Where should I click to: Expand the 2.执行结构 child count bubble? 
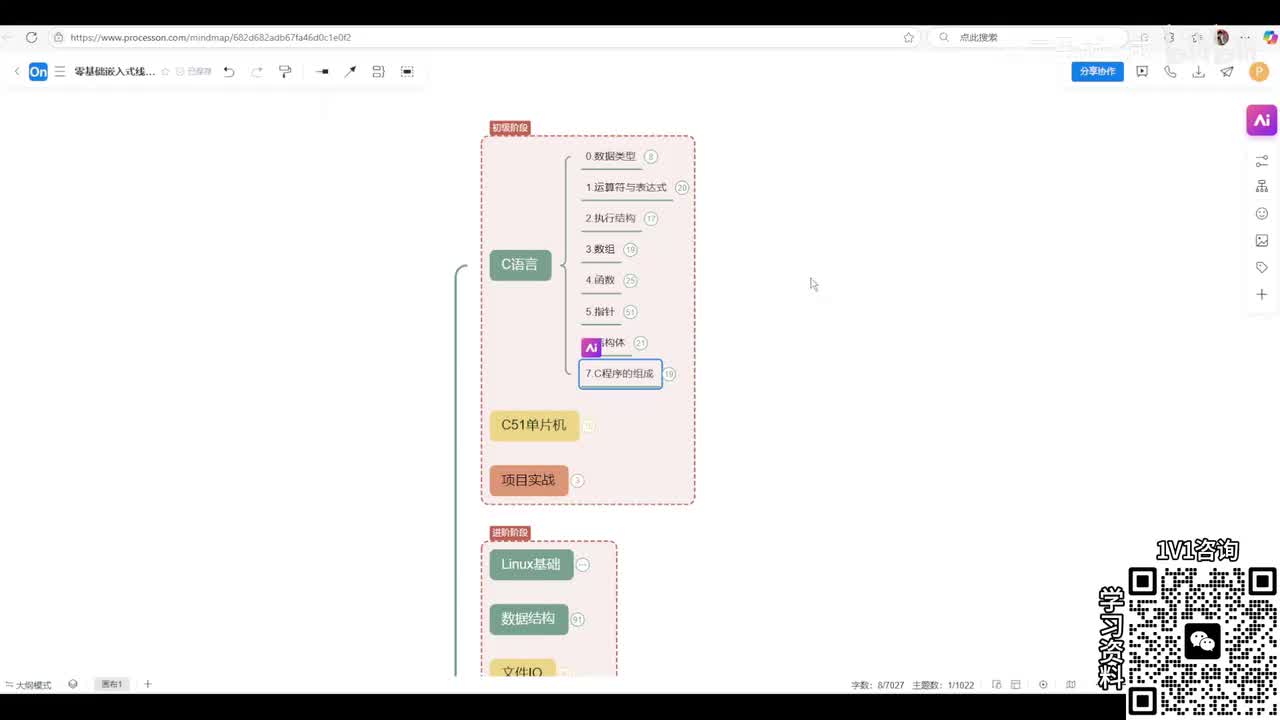coord(651,219)
